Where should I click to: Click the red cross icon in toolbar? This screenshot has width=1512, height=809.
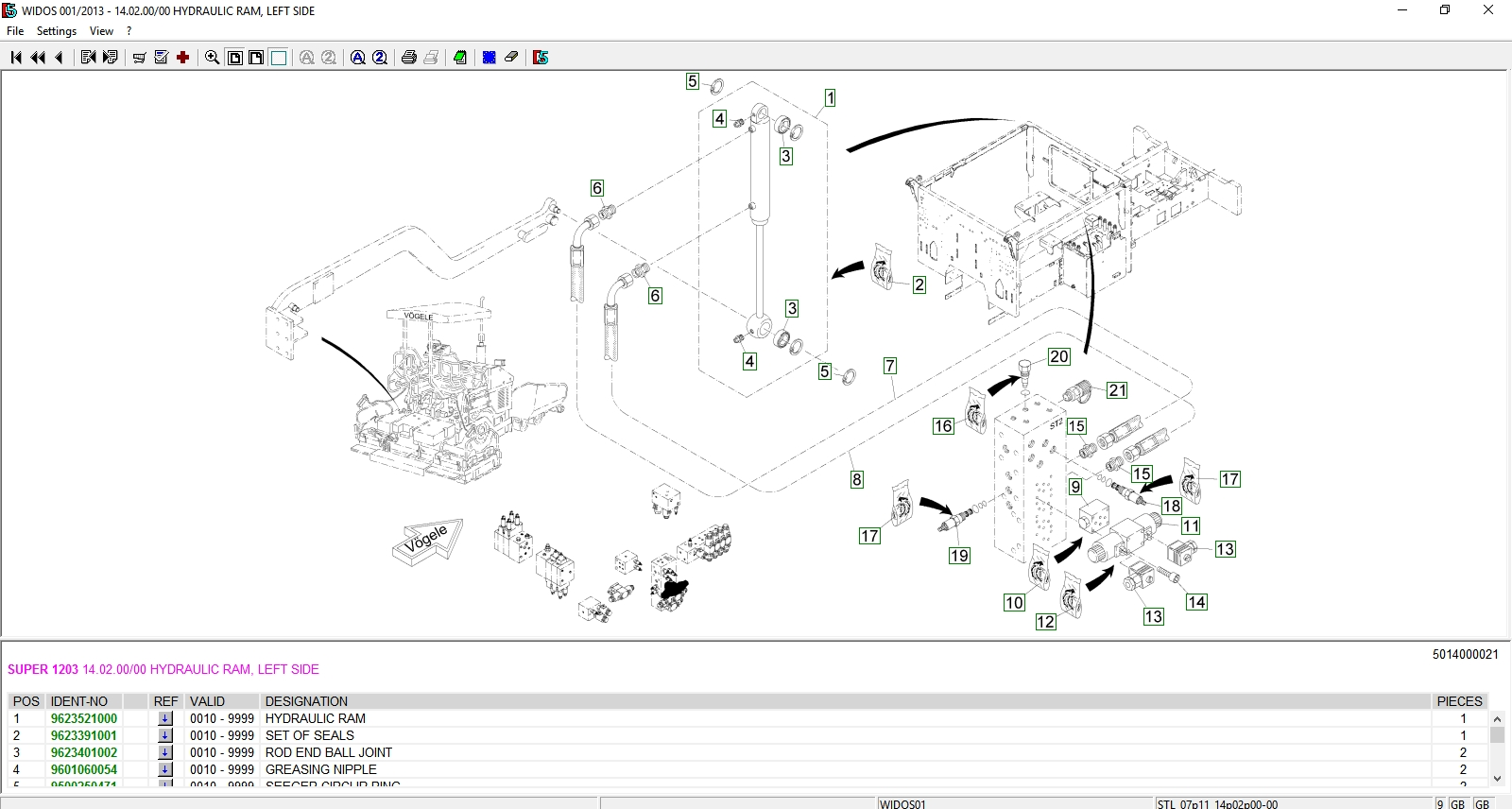pyautogui.click(x=183, y=58)
